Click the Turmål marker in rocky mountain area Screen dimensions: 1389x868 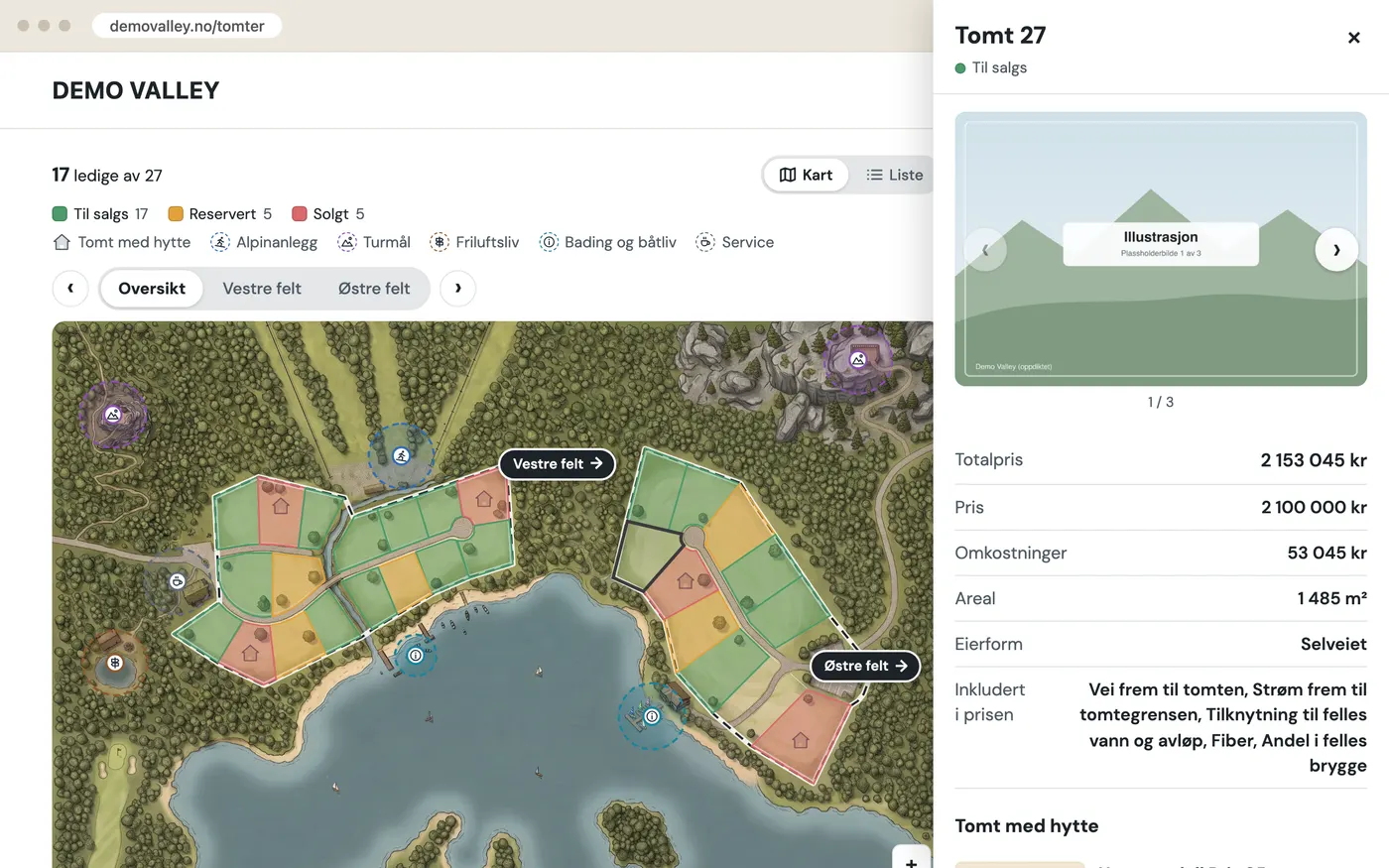click(858, 359)
